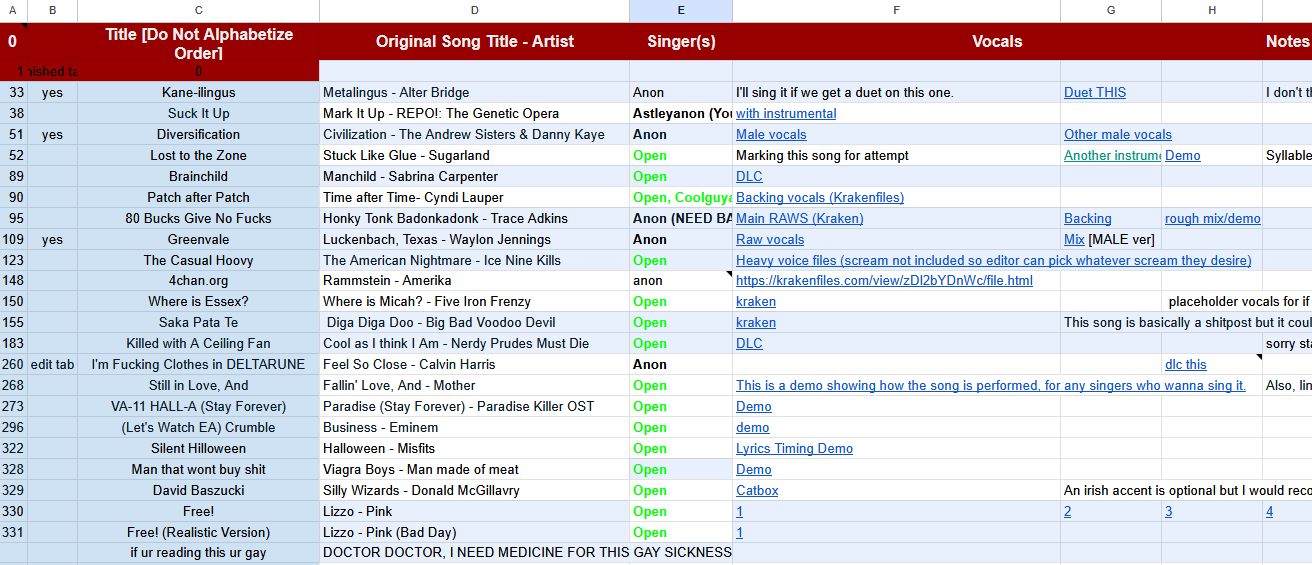Select column E header
Image resolution: width=1312 pixels, height=565 pixels.
click(681, 10)
